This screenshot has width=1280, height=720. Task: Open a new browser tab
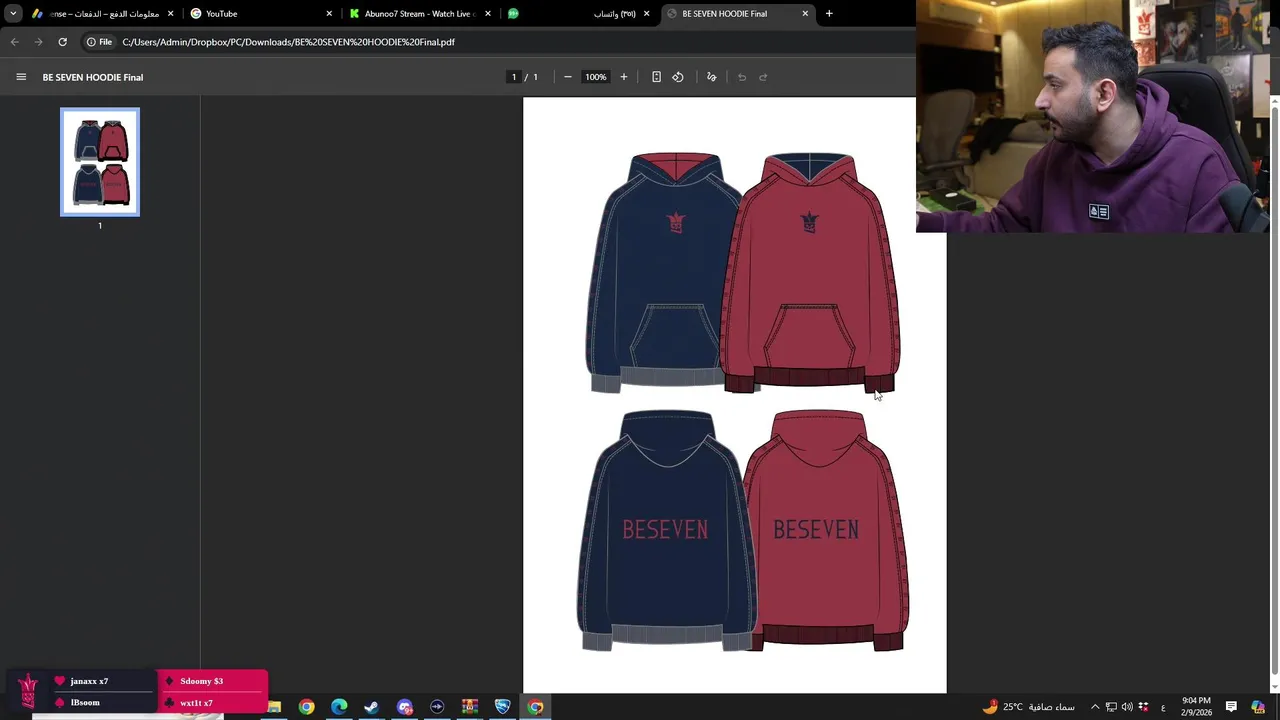coord(829,14)
